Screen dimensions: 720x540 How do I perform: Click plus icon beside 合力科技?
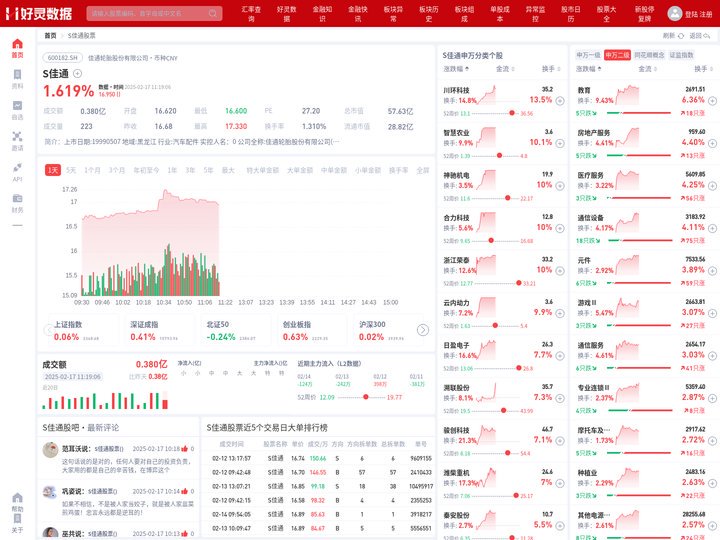[x=560, y=228]
